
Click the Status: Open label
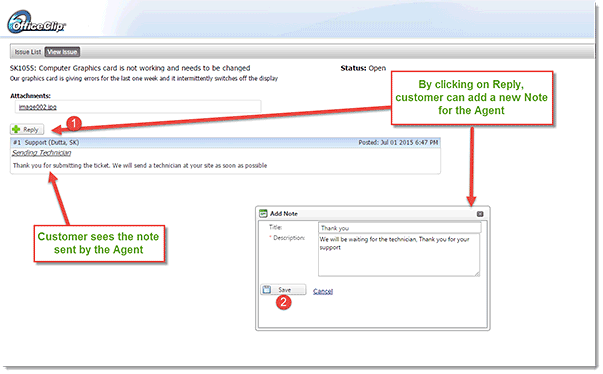click(x=363, y=68)
